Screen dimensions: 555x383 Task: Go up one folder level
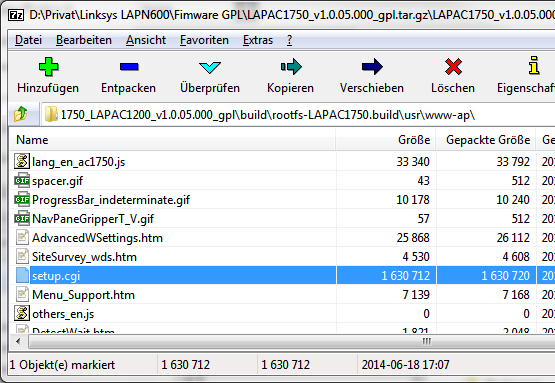[21, 114]
